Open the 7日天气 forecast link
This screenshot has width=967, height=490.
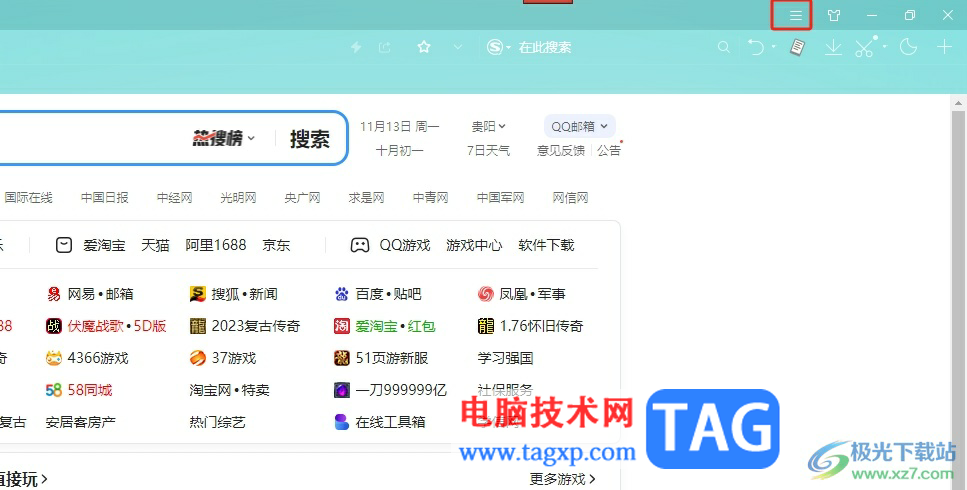tap(488, 150)
